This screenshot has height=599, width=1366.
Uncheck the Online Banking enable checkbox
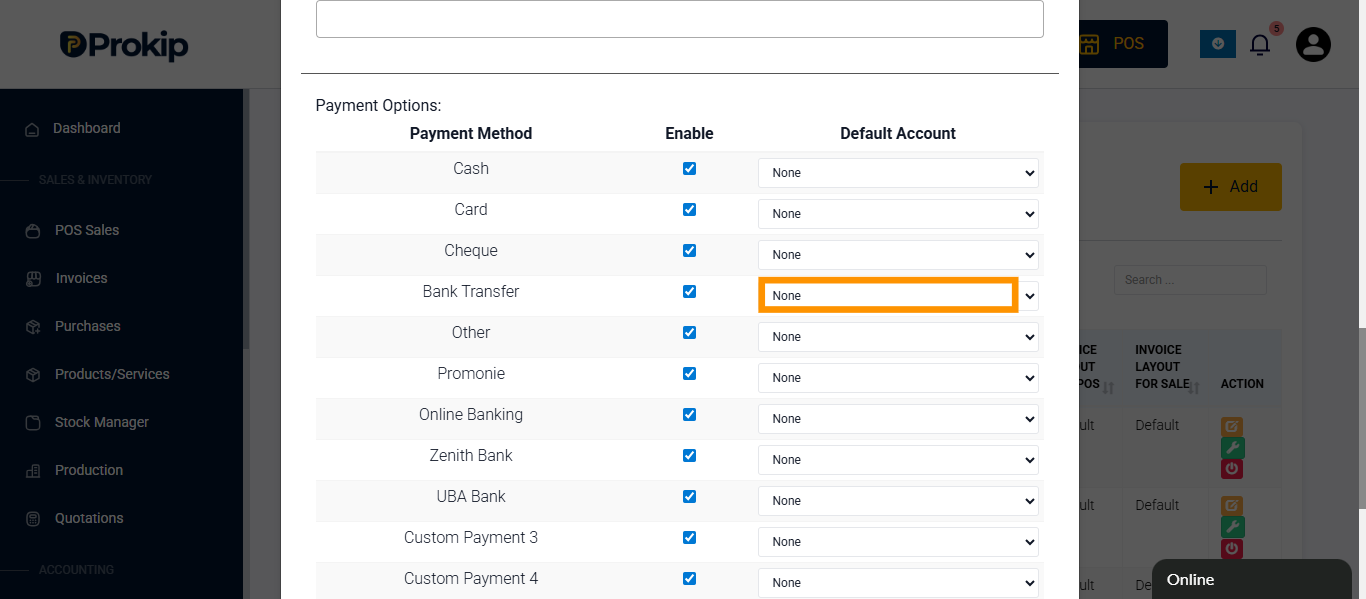point(689,415)
